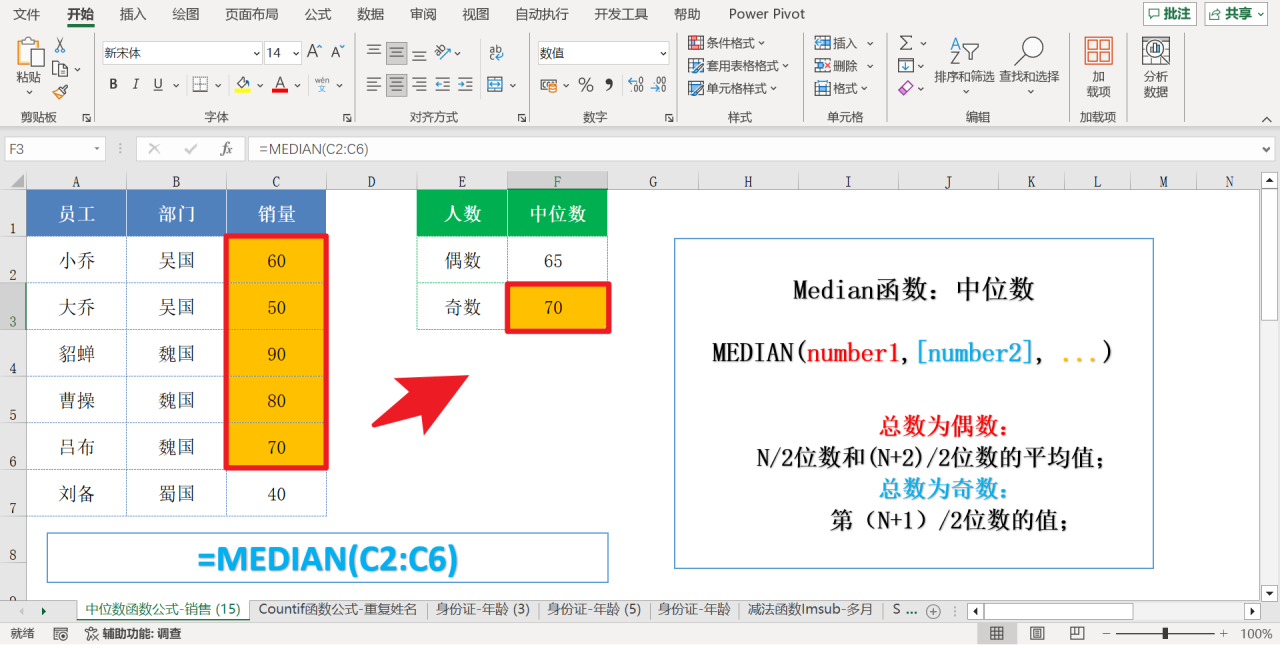Click the Fill down icon

tap(906, 66)
